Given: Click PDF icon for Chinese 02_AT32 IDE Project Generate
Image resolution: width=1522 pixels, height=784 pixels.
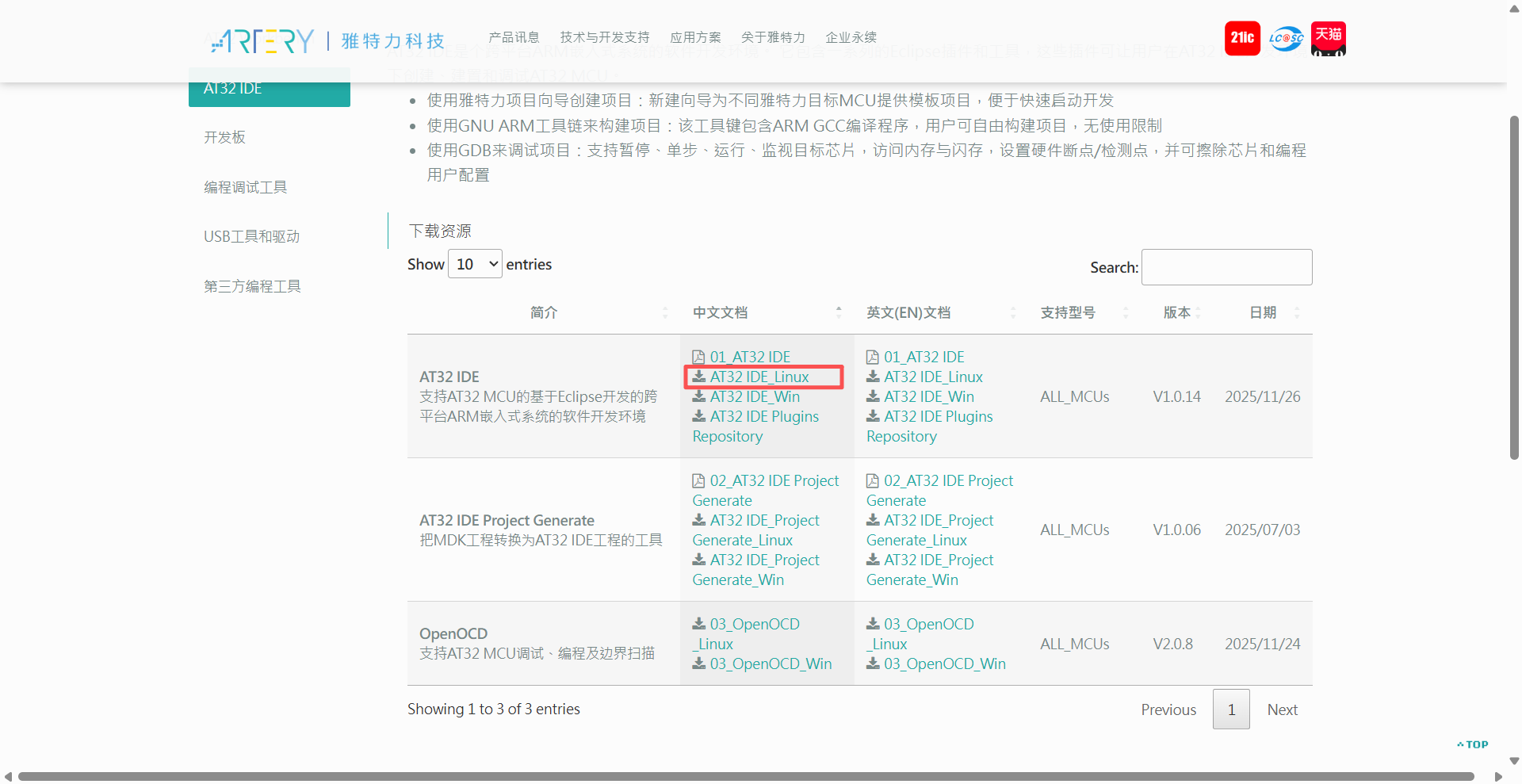Looking at the screenshot, I should [698, 480].
